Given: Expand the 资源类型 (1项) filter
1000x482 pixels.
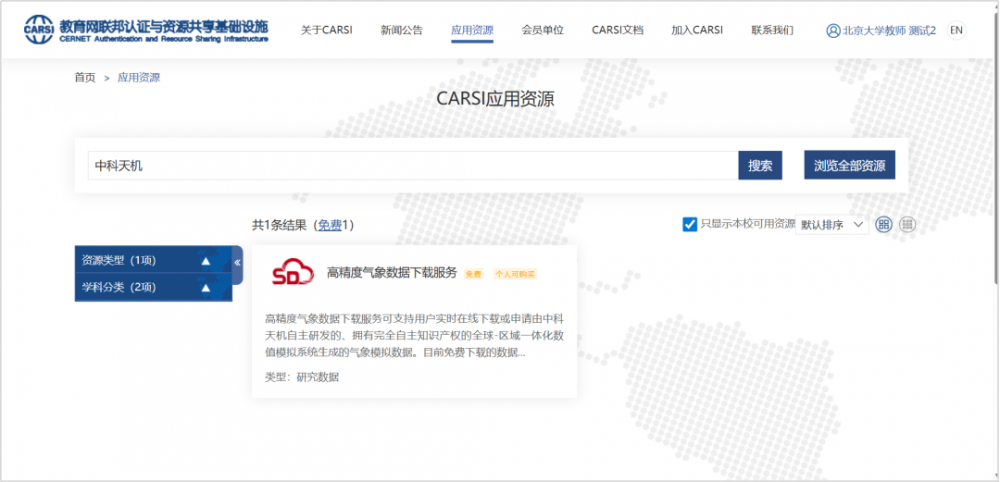Looking at the screenshot, I should point(153,260).
